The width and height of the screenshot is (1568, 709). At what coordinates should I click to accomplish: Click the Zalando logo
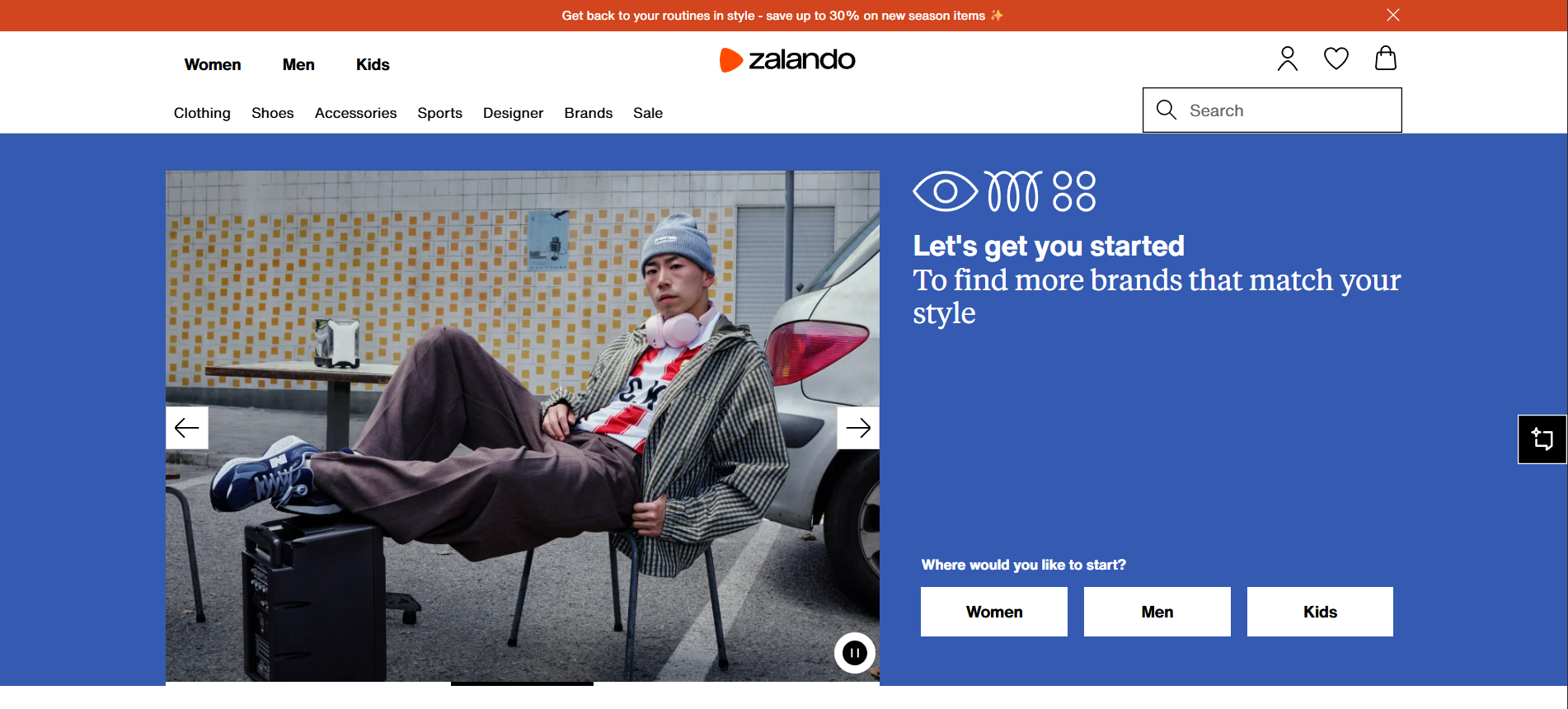(787, 59)
